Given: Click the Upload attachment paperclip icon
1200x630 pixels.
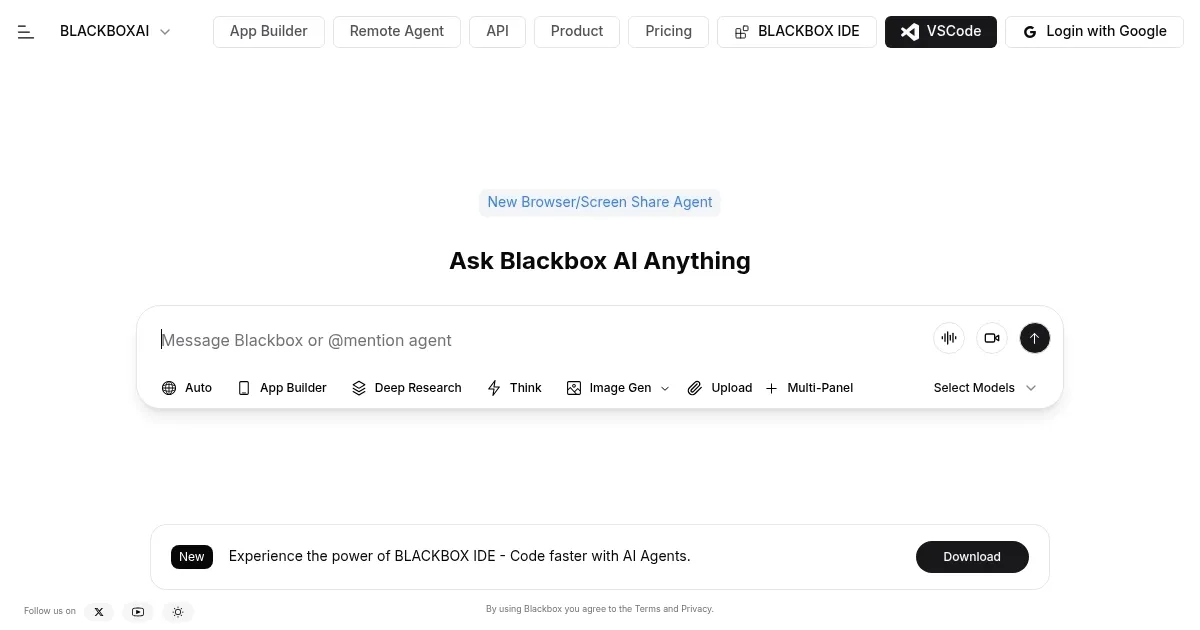Looking at the screenshot, I should pos(695,388).
